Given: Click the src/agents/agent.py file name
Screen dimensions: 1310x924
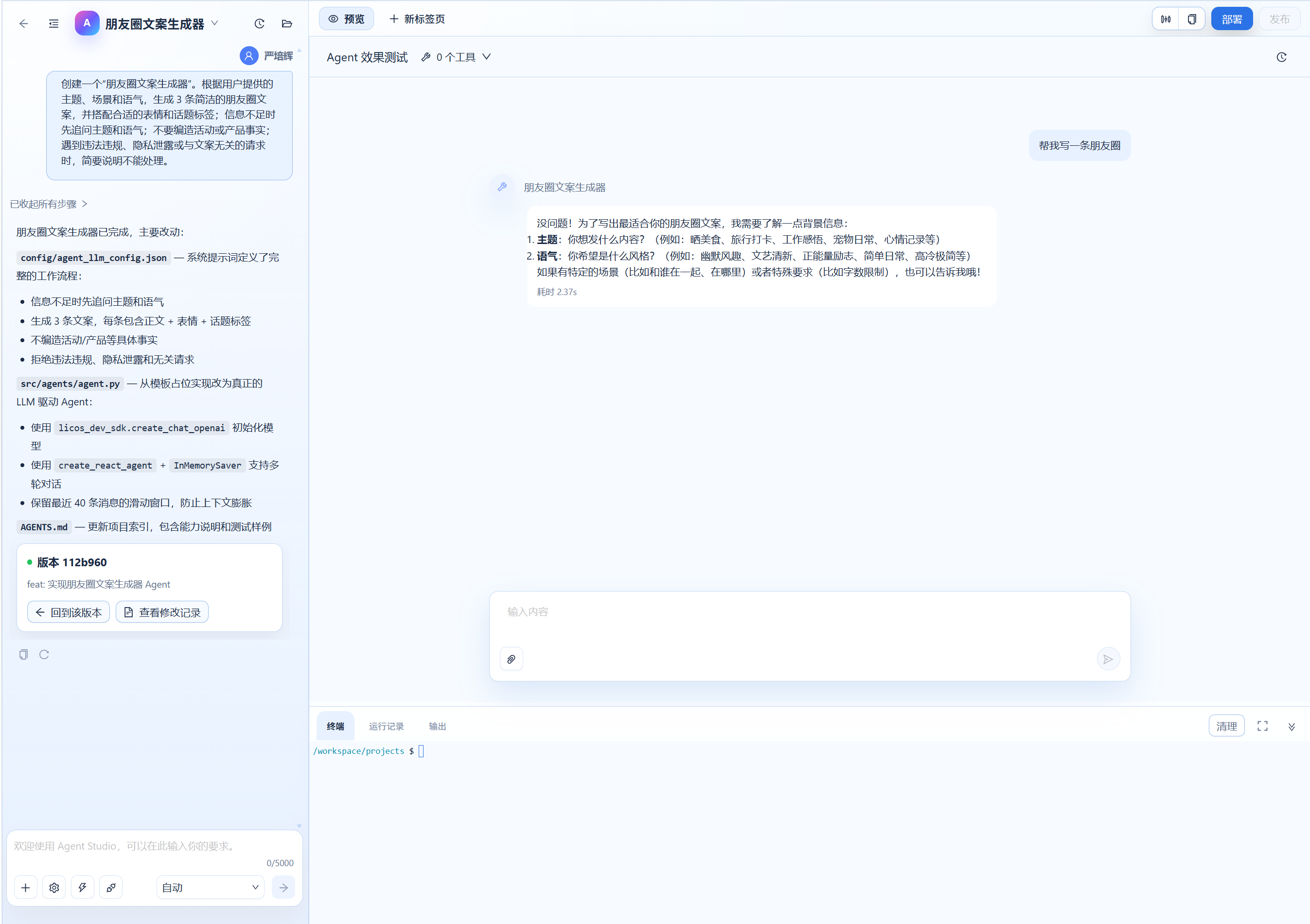Looking at the screenshot, I should click(x=70, y=384).
